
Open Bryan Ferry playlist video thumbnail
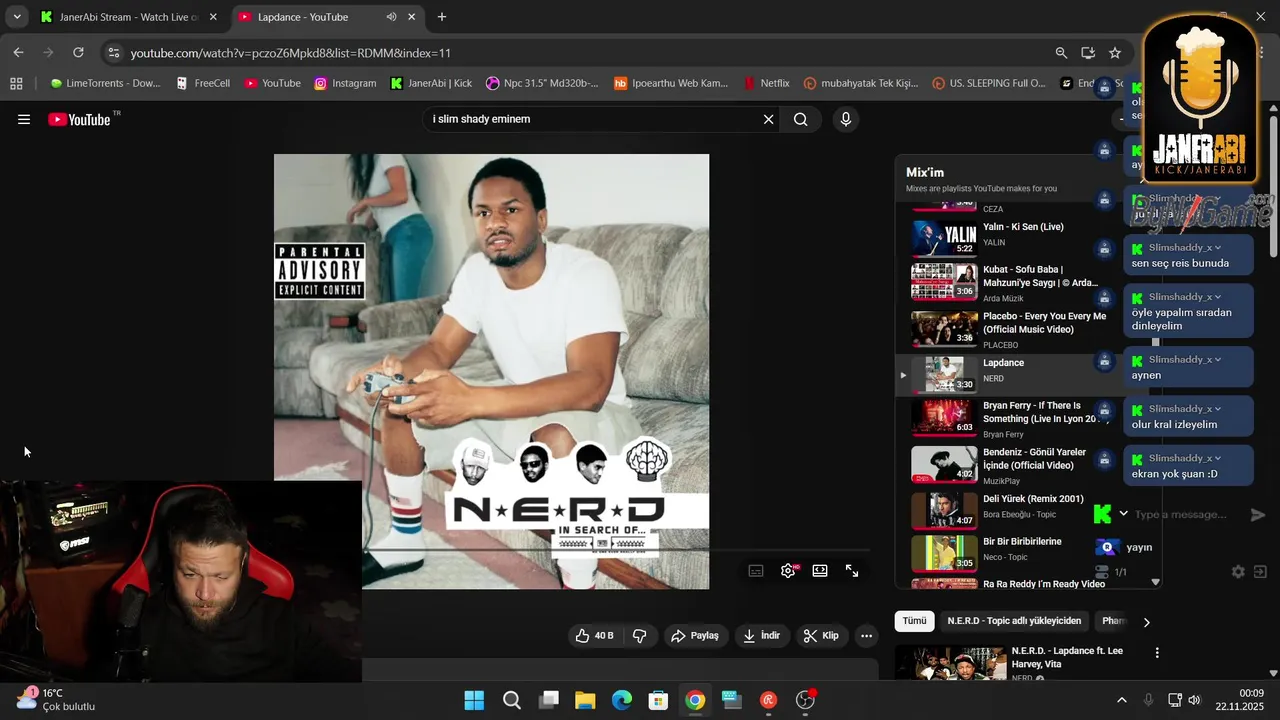tap(944, 418)
